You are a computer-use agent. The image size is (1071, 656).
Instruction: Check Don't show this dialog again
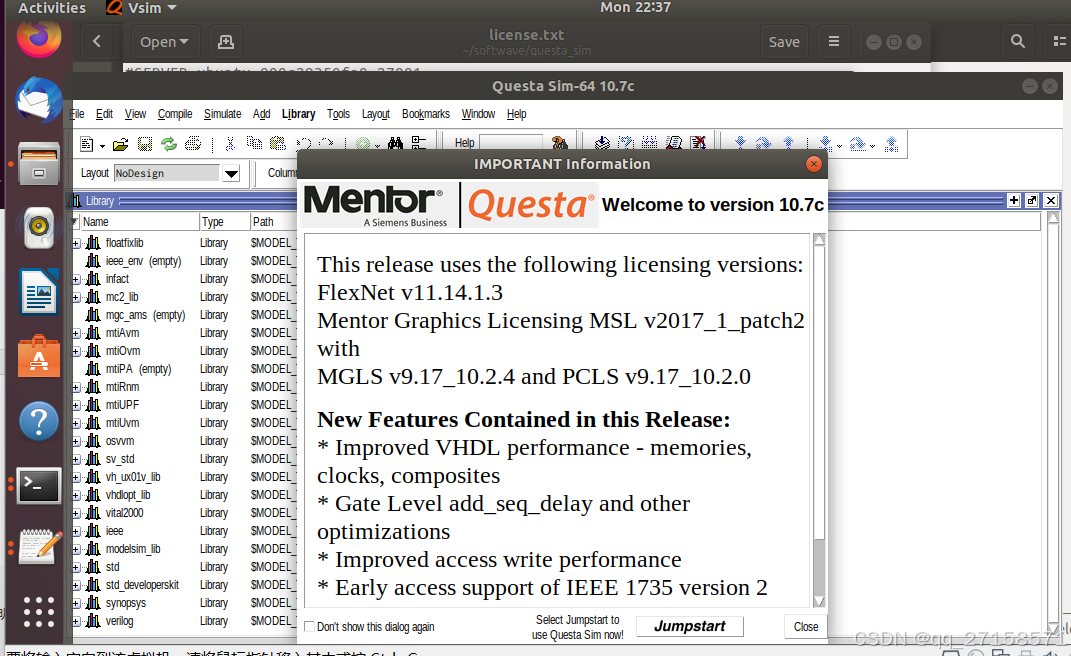click(309, 627)
